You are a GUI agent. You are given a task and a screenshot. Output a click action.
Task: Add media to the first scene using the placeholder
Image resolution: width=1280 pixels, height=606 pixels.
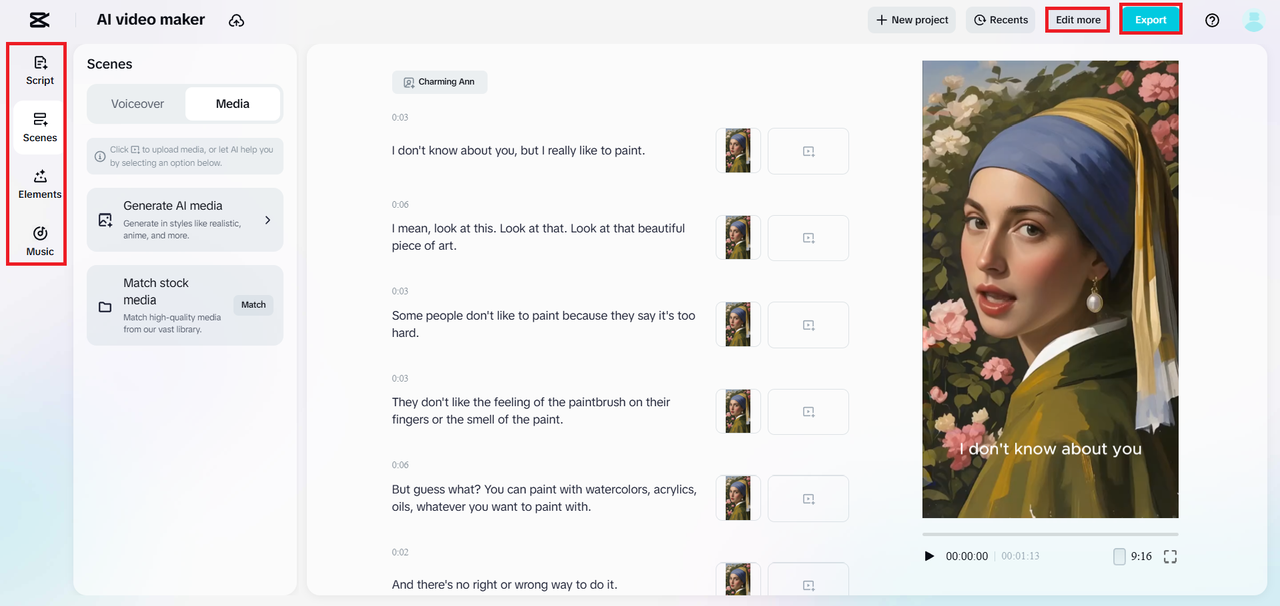[808, 150]
